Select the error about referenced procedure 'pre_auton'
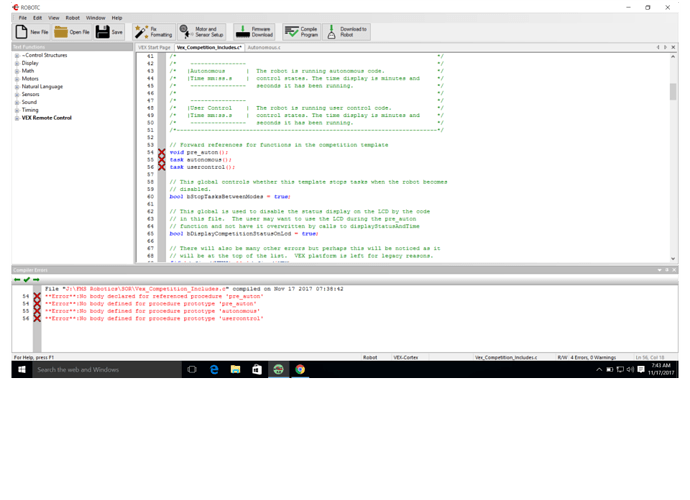 coord(153,296)
